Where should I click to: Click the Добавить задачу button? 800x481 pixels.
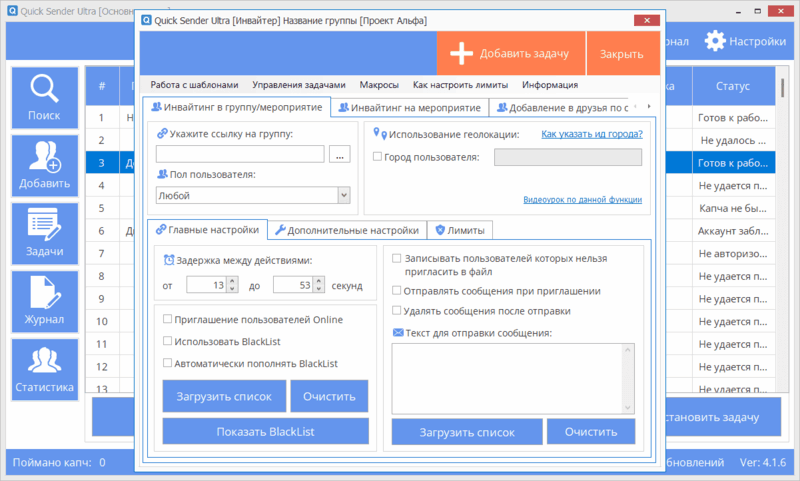click(x=511, y=54)
